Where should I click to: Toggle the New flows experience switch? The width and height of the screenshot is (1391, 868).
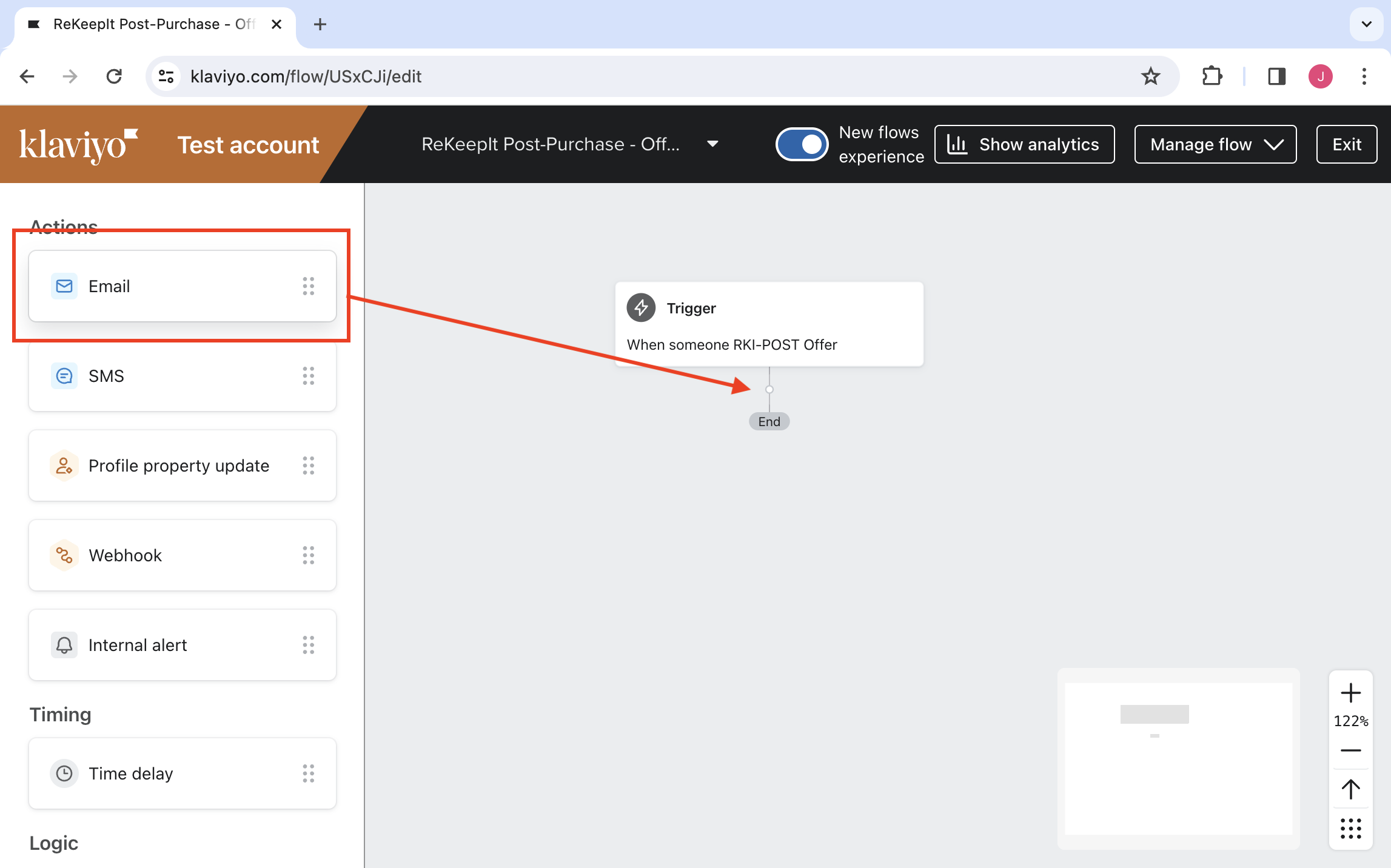point(802,144)
